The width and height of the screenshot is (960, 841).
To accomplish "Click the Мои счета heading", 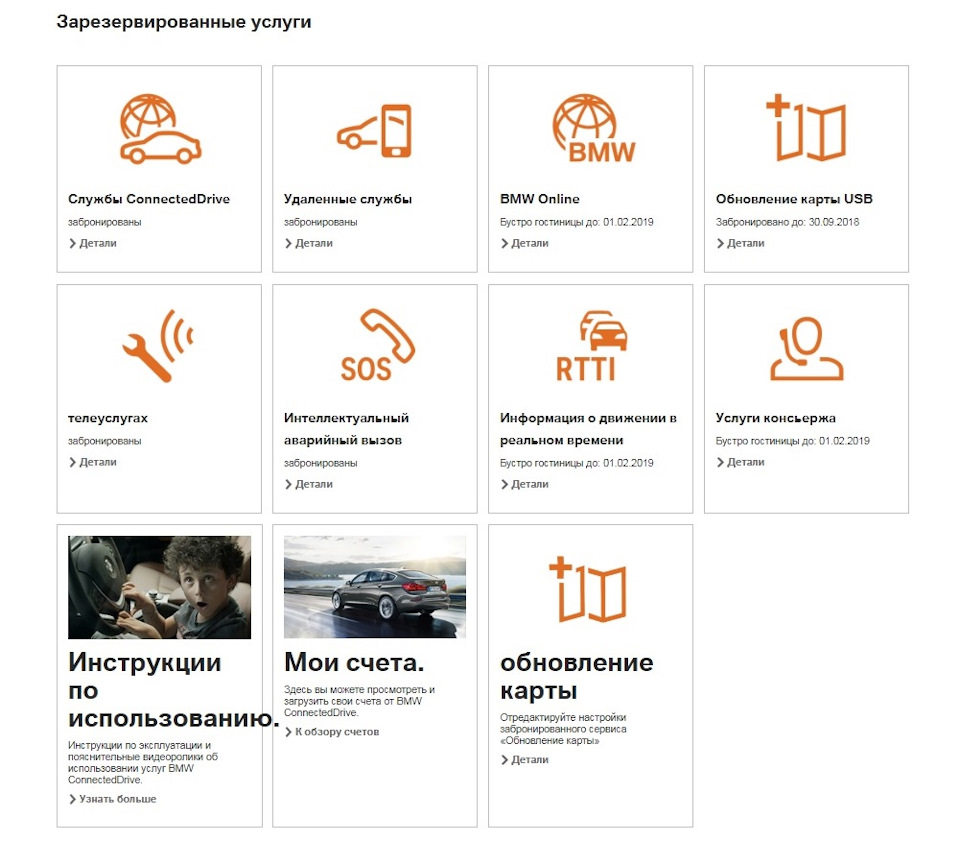I will click(x=354, y=662).
